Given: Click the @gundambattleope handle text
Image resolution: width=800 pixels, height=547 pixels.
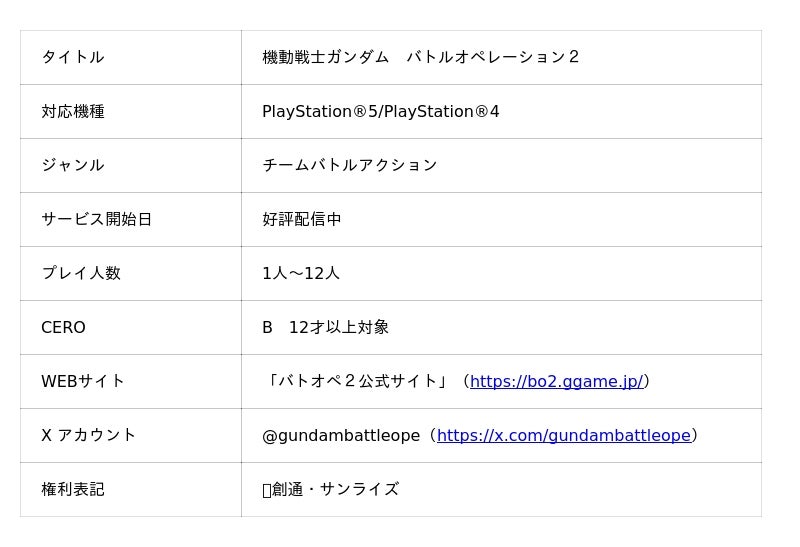Looking at the screenshot, I should (x=340, y=435).
